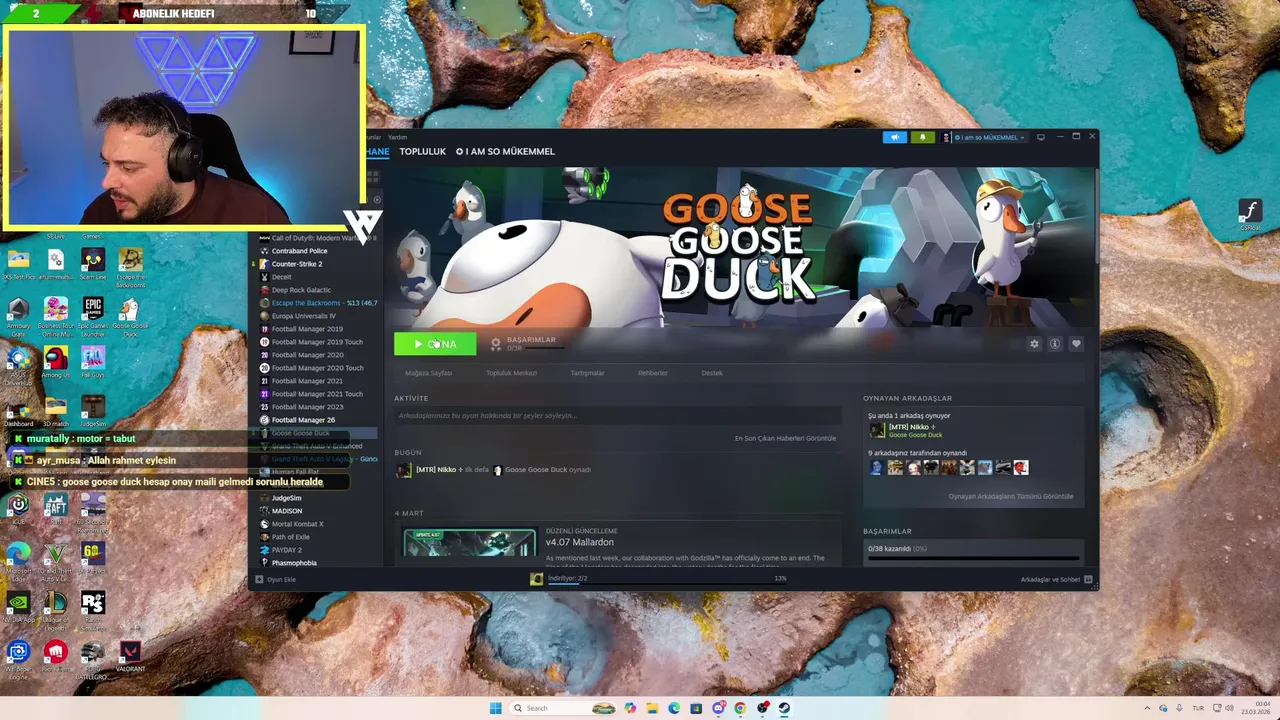The height and width of the screenshot is (720, 1280).
Task: Click the game info circle icon
Action: (x=1055, y=344)
